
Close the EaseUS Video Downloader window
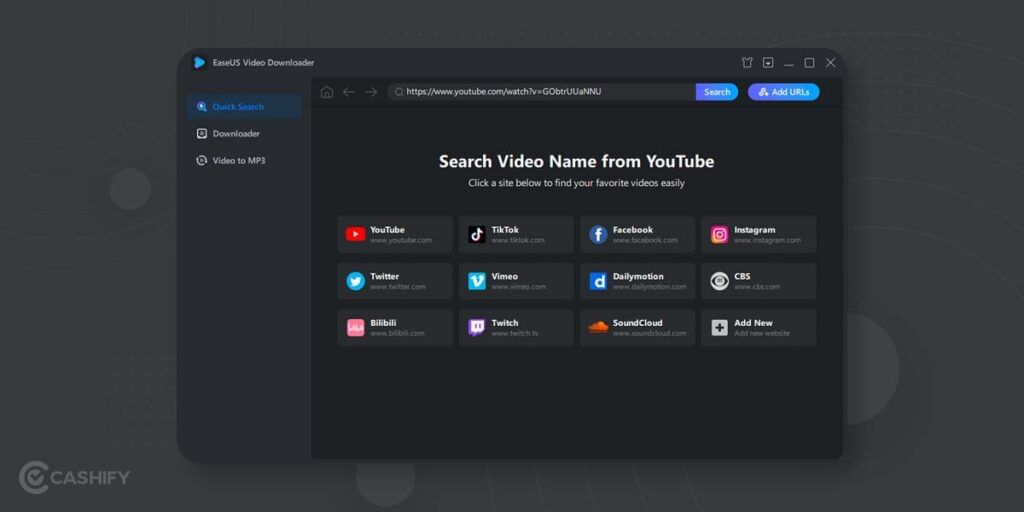[831, 63]
